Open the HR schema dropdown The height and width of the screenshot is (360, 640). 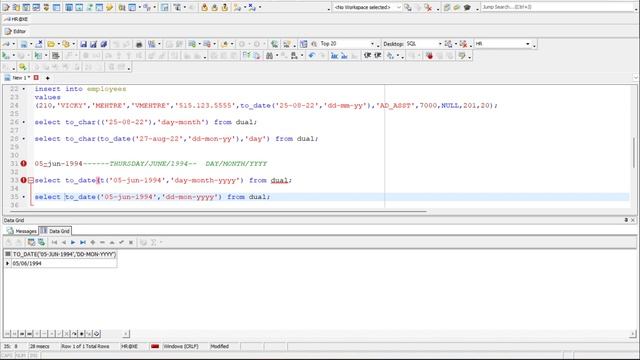(527, 44)
